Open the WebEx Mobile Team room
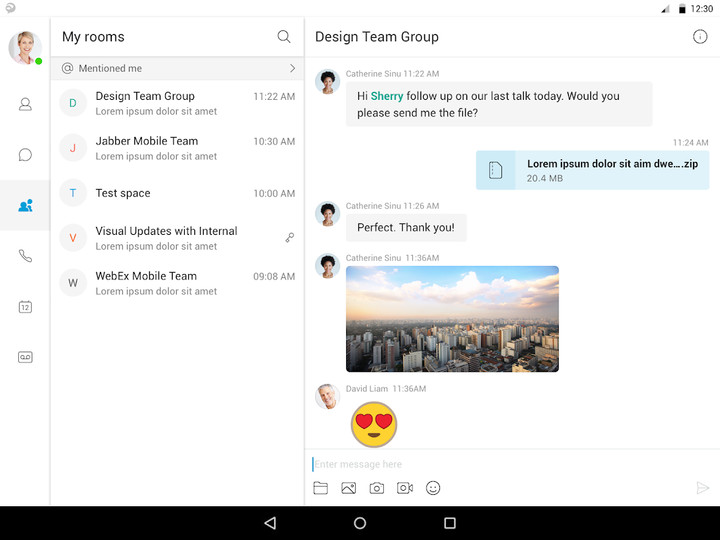The width and height of the screenshot is (720, 540). [x=178, y=283]
